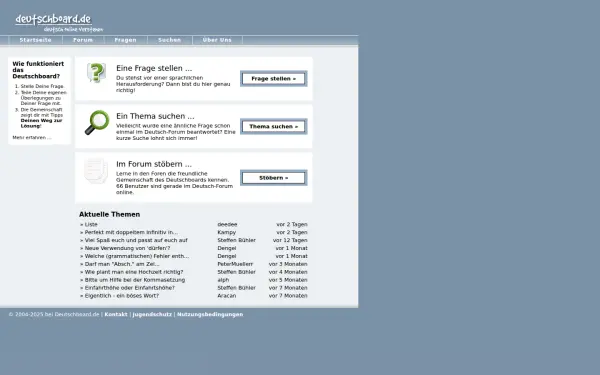Open the Forum menu item

[x=83, y=40]
